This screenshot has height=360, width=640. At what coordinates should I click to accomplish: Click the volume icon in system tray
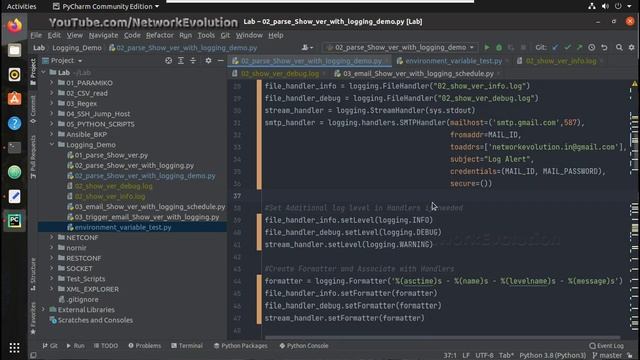pyautogui.click(x=605, y=6)
